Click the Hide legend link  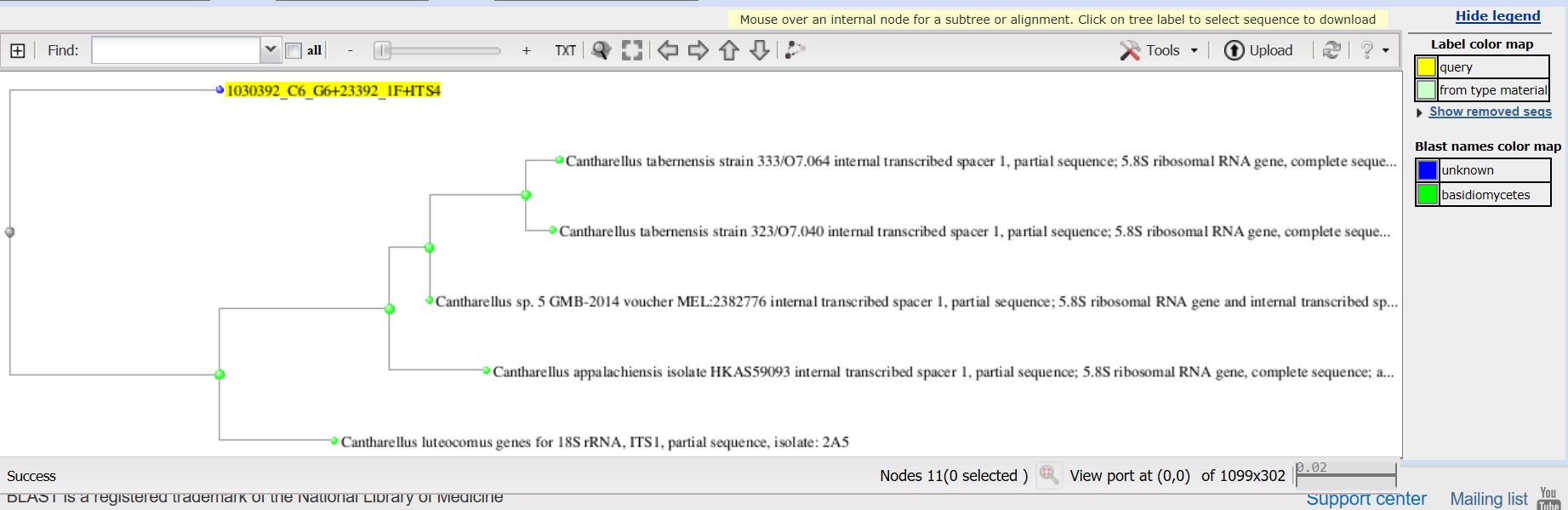(x=1497, y=16)
